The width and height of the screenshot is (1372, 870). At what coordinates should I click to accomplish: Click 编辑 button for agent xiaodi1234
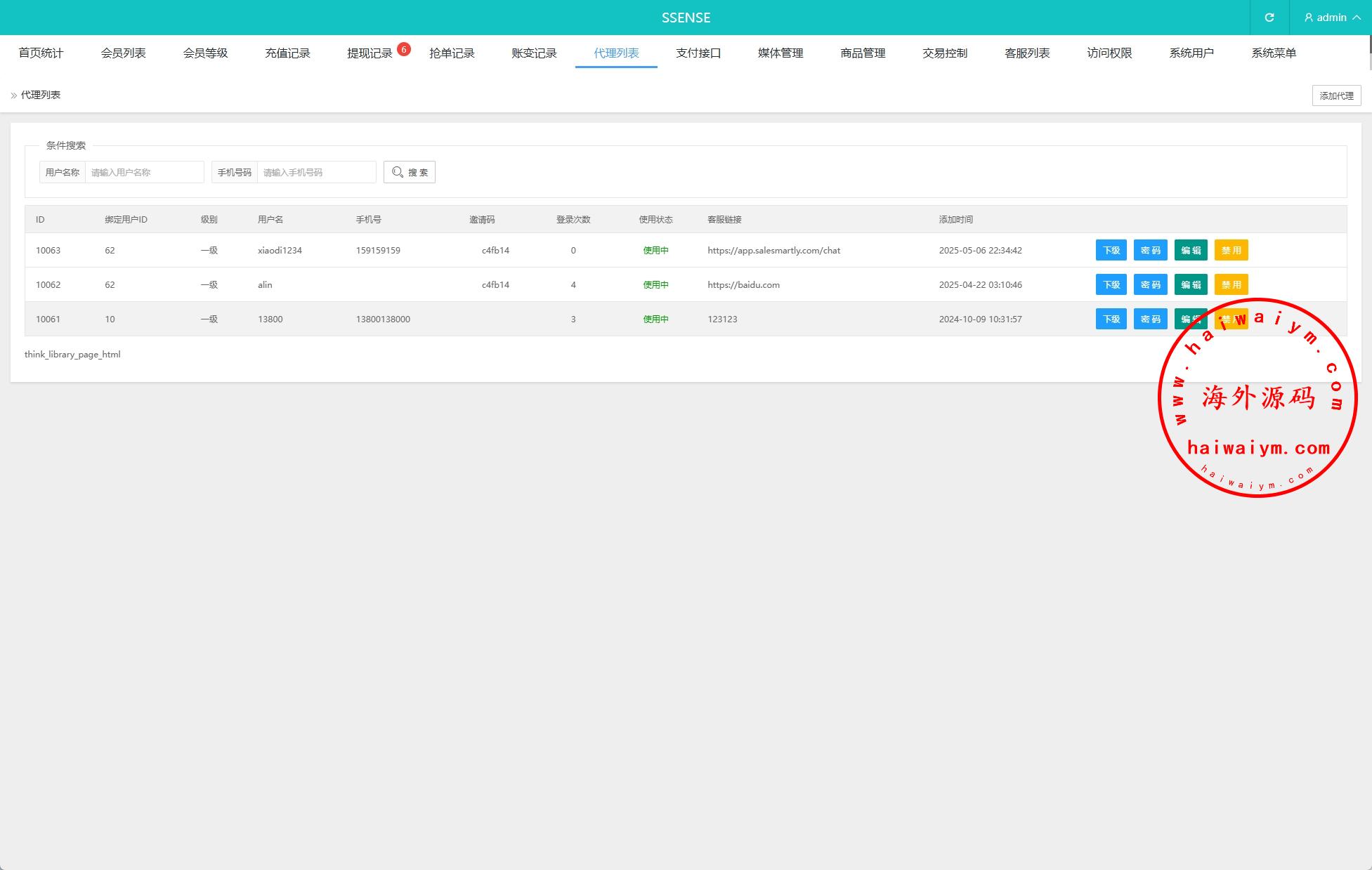coord(1190,250)
